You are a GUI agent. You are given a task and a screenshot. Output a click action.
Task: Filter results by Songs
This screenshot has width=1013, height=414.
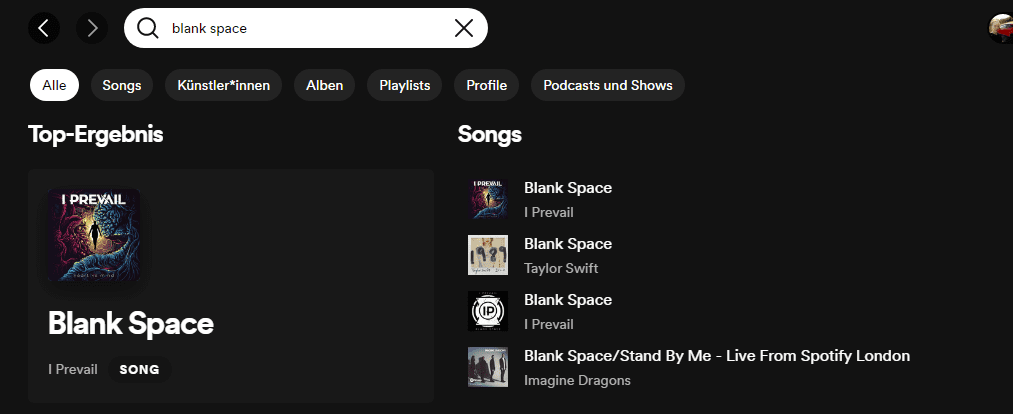pyautogui.click(x=122, y=85)
